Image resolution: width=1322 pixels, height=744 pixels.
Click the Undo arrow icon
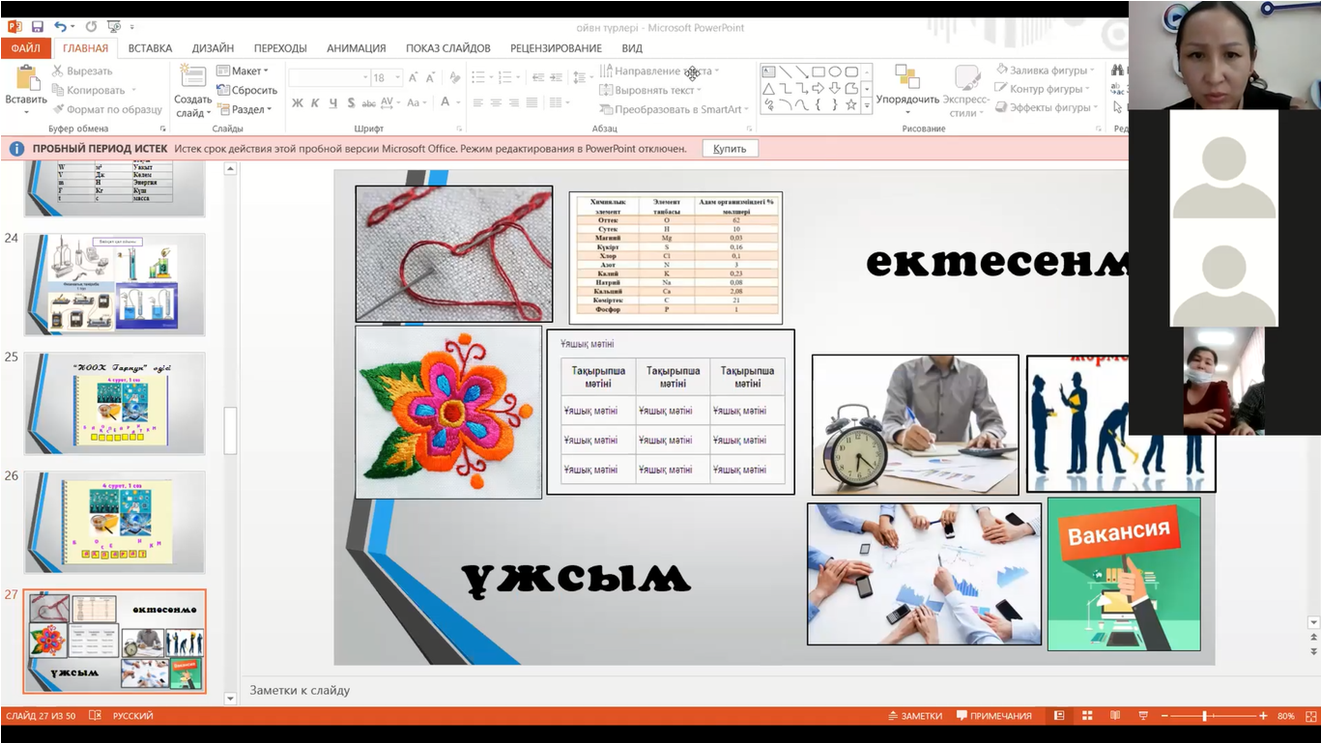[61, 27]
